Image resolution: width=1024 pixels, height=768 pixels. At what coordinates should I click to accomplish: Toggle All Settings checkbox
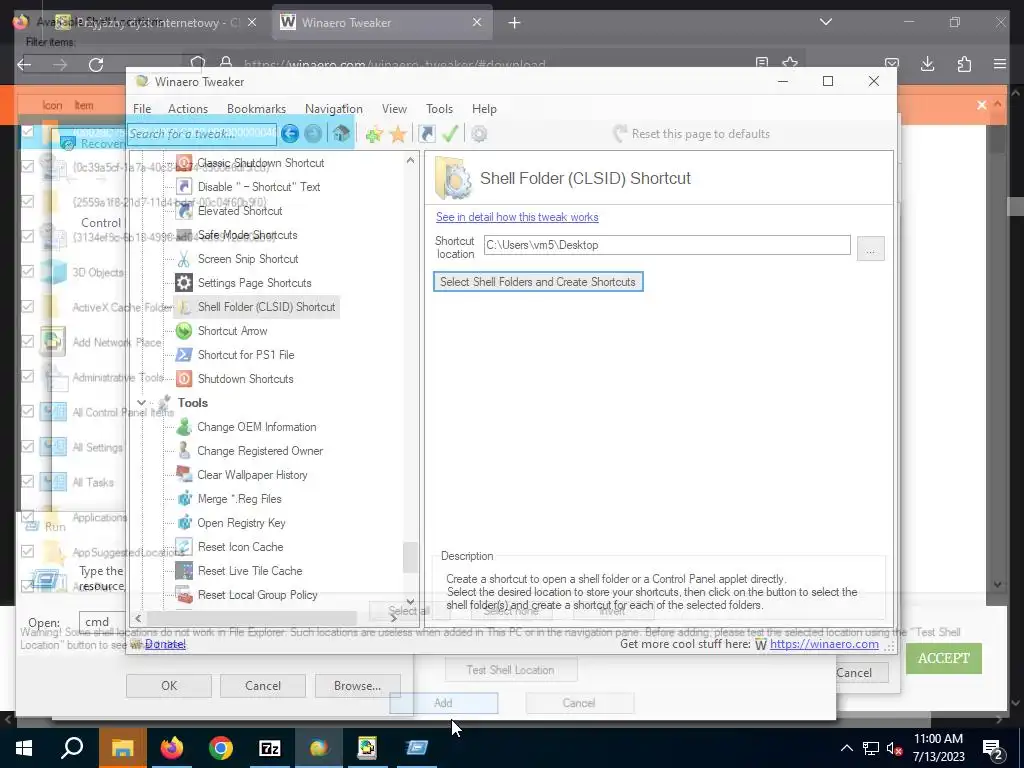27,447
